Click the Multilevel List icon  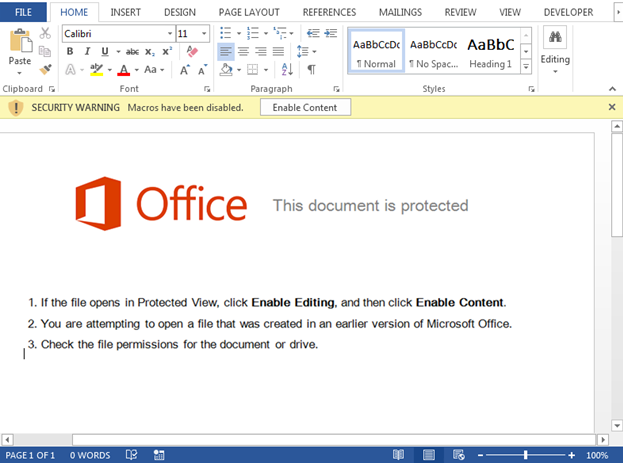pyautogui.click(x=280, y=33)
